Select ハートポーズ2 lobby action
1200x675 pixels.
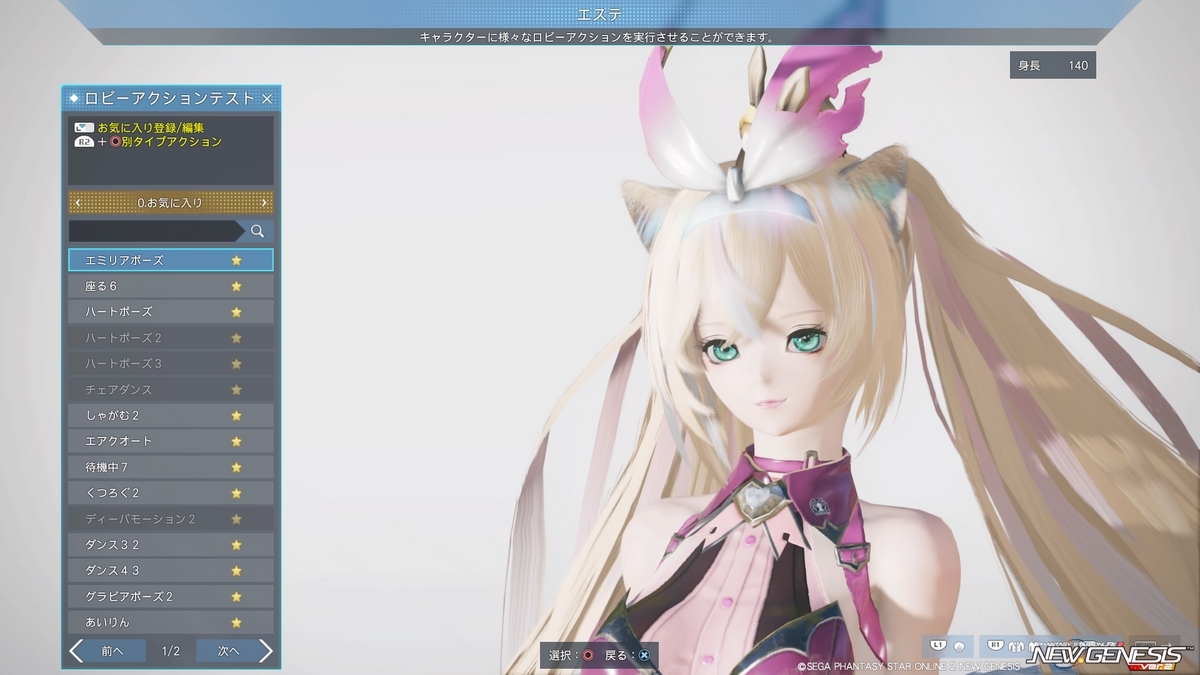pos(171,338)
